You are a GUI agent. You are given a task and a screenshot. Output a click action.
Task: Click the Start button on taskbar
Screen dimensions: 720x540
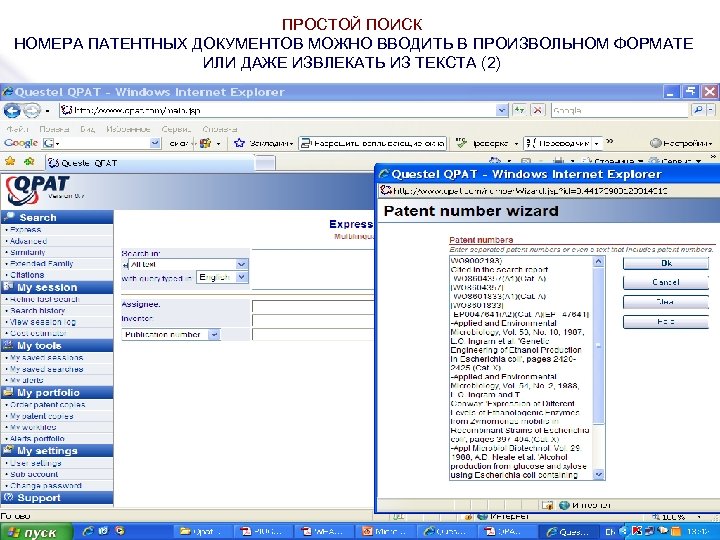(36, 532)
